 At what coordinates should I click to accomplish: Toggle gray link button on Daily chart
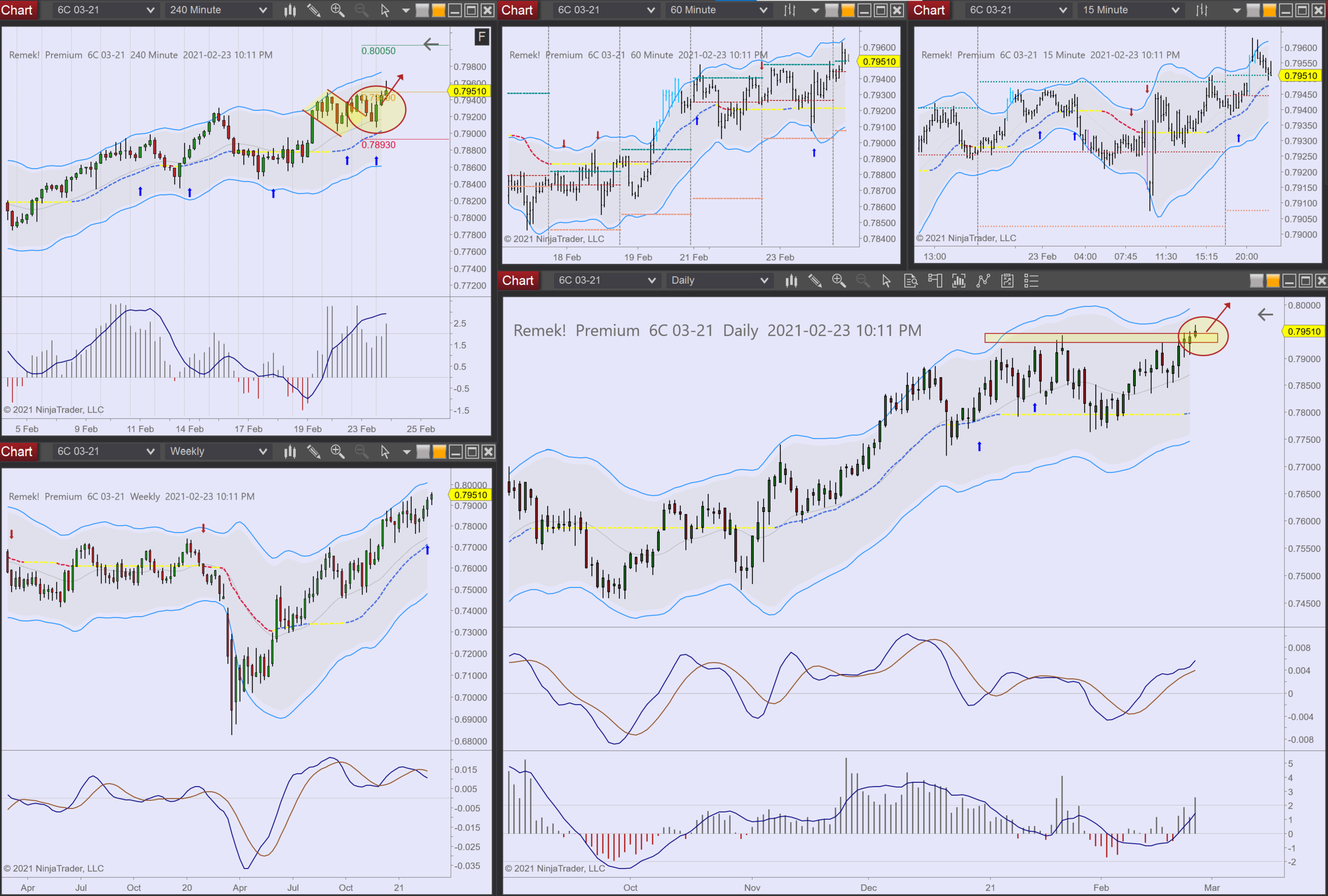click(1257, 280)
